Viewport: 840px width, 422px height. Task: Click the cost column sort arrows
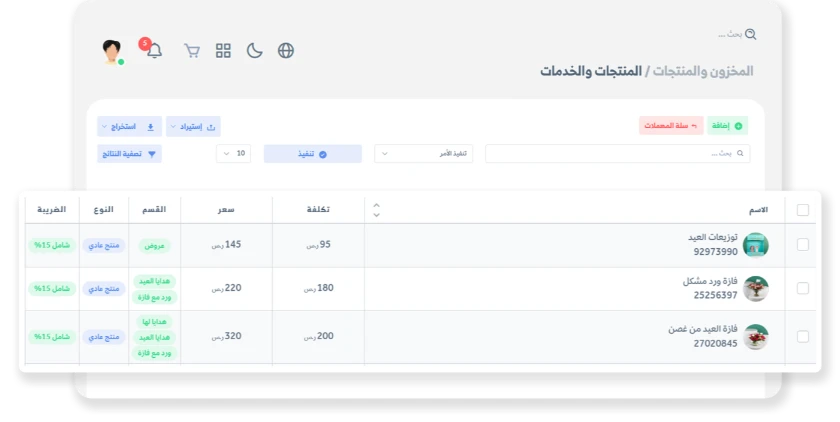coord(376,210)
